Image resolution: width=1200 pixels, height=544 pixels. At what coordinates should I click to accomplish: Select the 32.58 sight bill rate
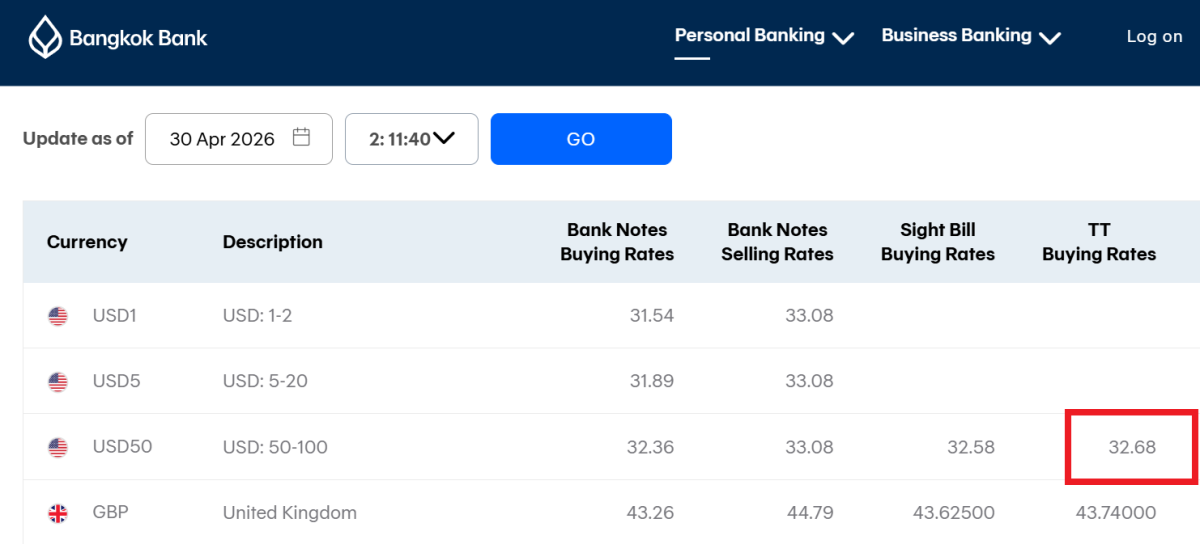[x=971, y=447]
